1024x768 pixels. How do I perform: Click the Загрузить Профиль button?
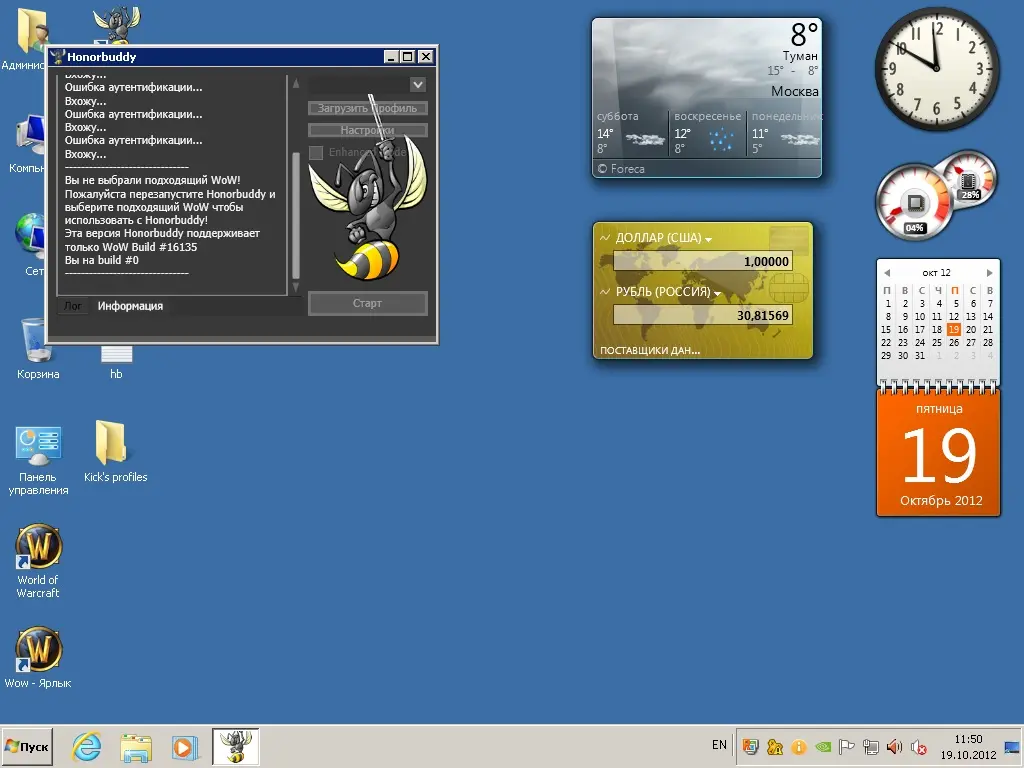(x=368, y=108)
